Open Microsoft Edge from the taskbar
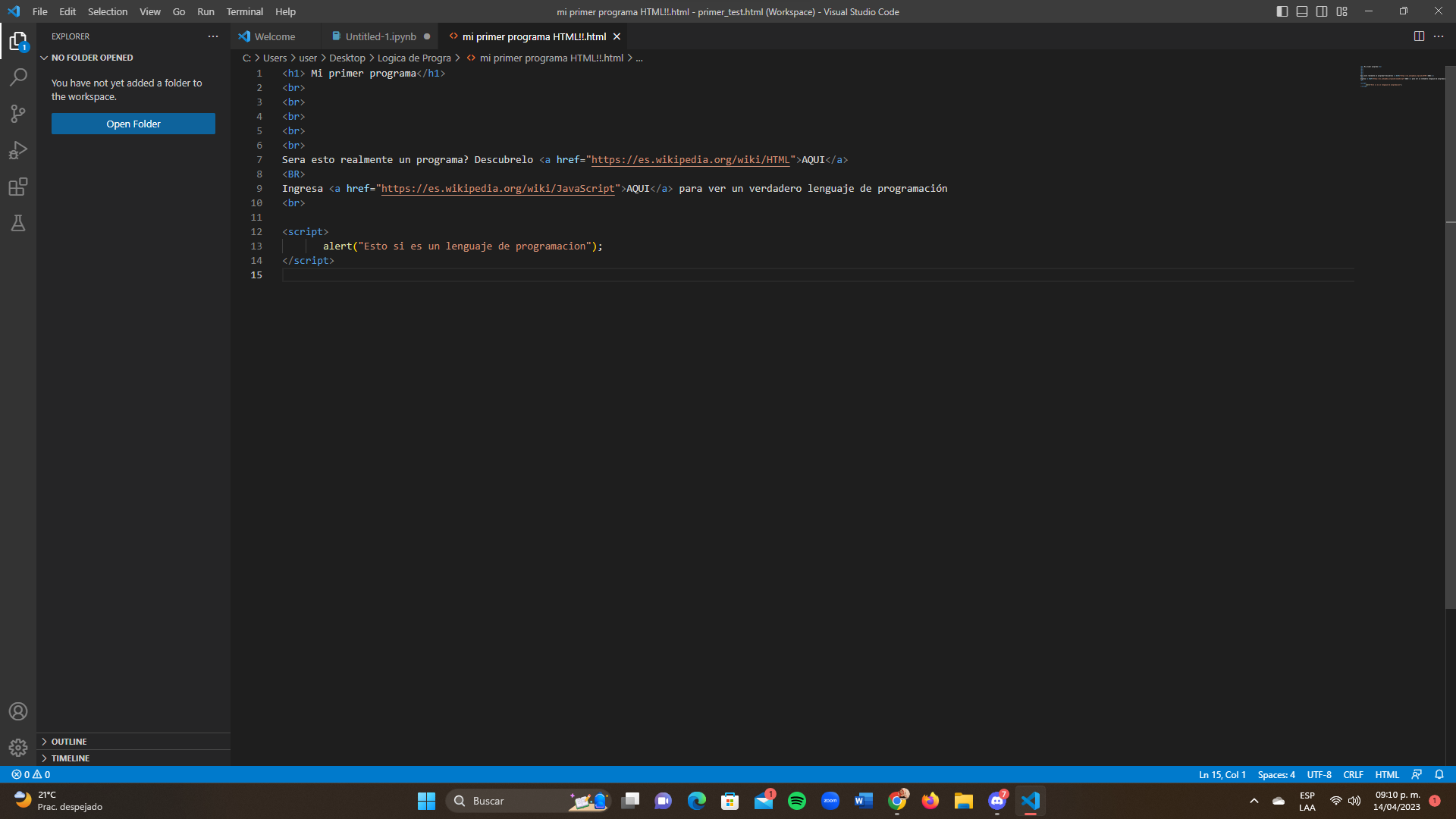 point(697,801)
